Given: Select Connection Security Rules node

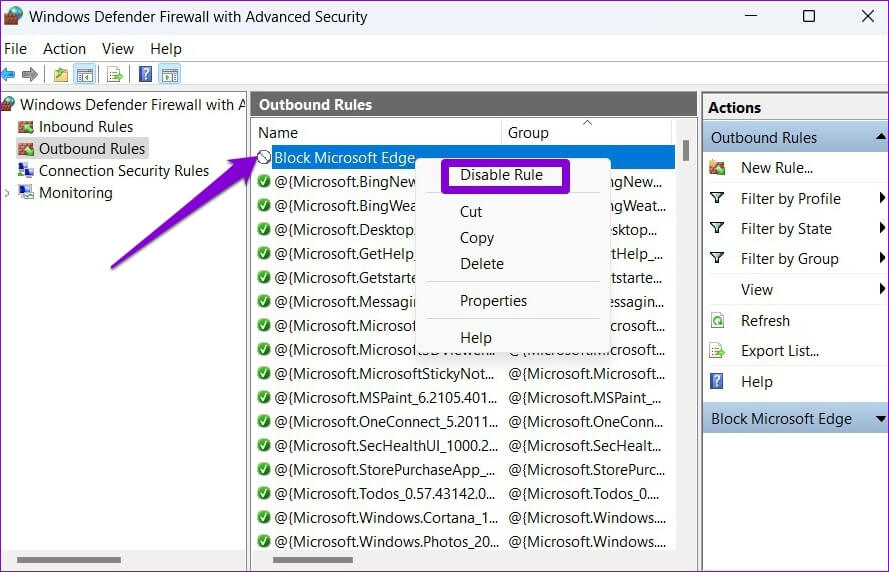Looking at the screenshot, I should pos(123,171).
